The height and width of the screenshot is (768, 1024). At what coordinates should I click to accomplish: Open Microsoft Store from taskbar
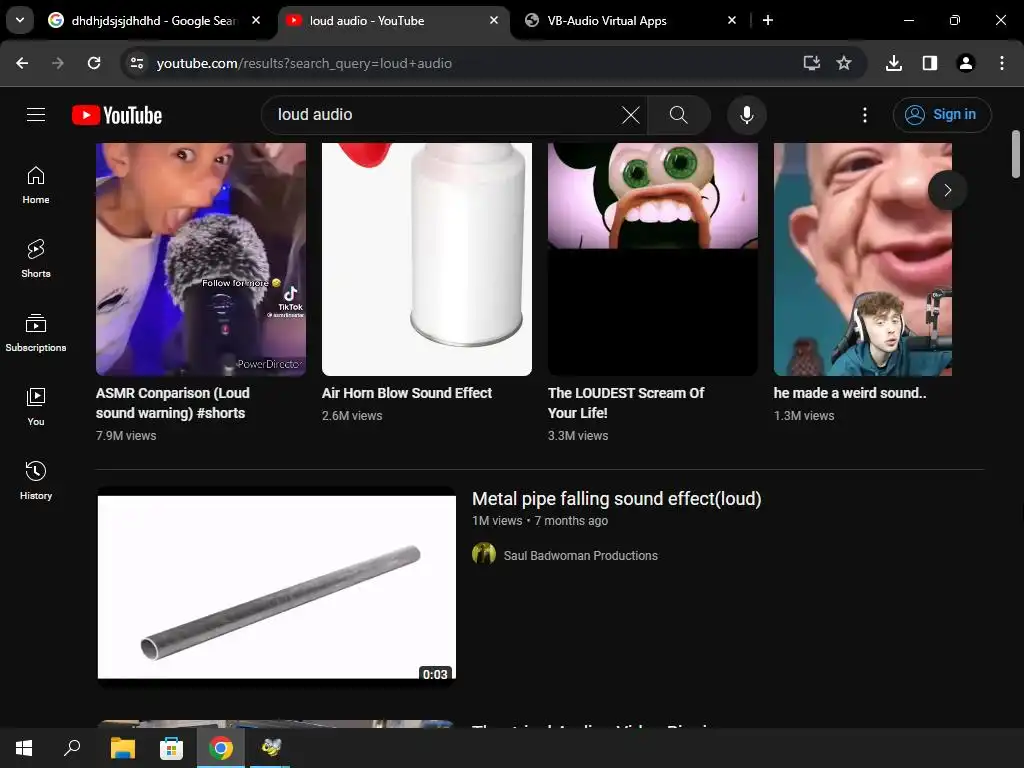click(171, 748)
